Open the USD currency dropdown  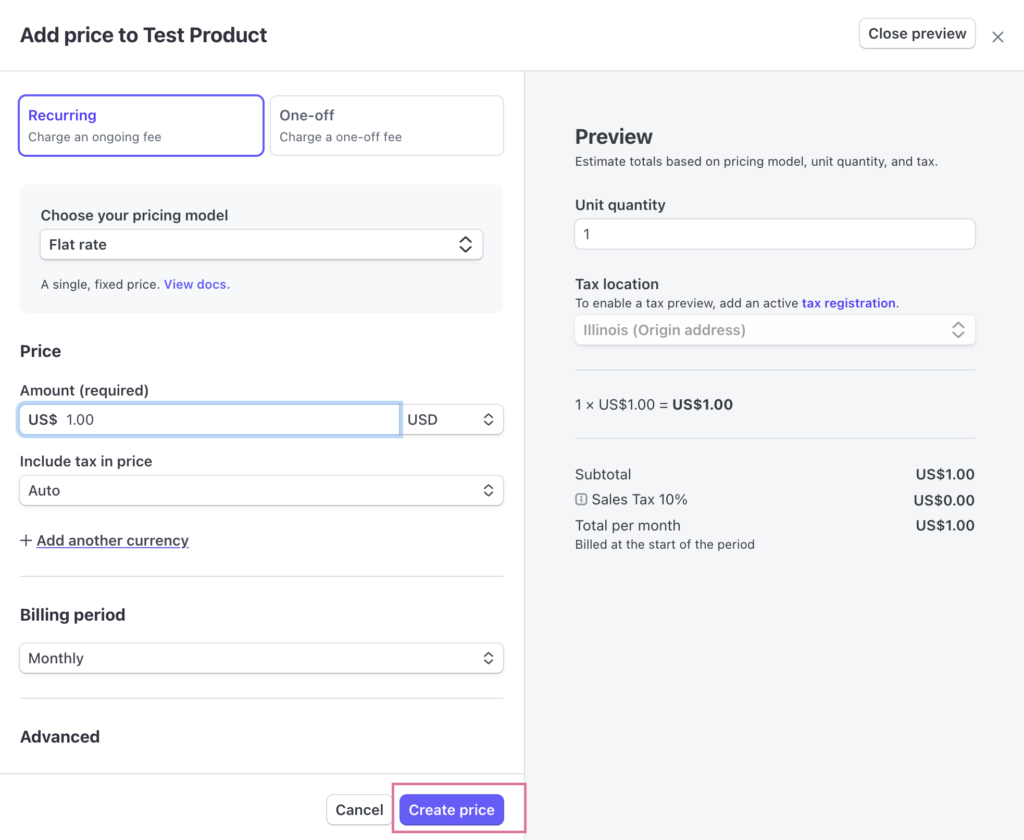pos(452,419)
